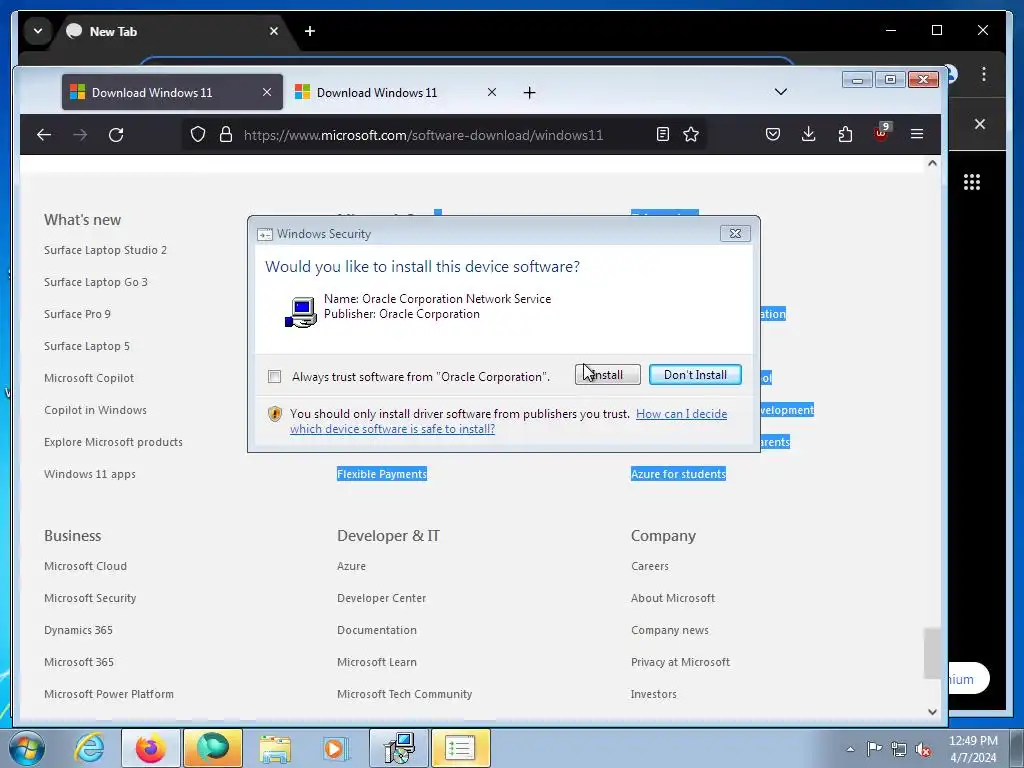Show hidden system tray icons arrow
The width and height of the screenshot is (1024, 768).
point(850,749)
